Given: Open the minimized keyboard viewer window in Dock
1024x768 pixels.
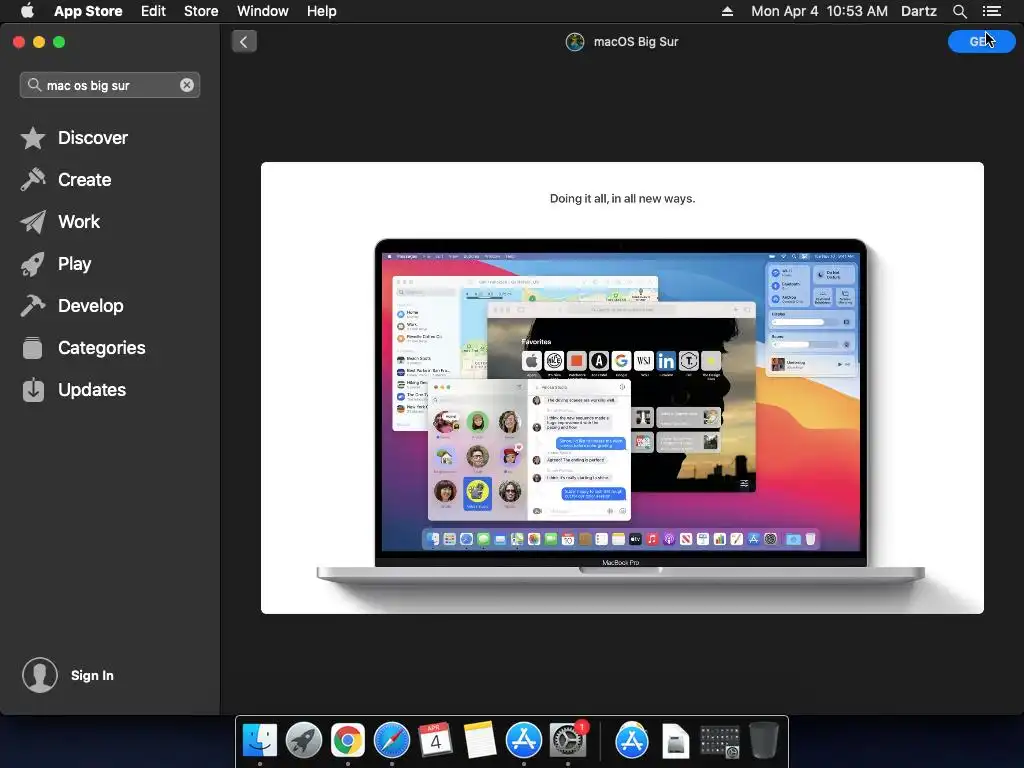Looking at the screenshot, I should pos(720,742).
